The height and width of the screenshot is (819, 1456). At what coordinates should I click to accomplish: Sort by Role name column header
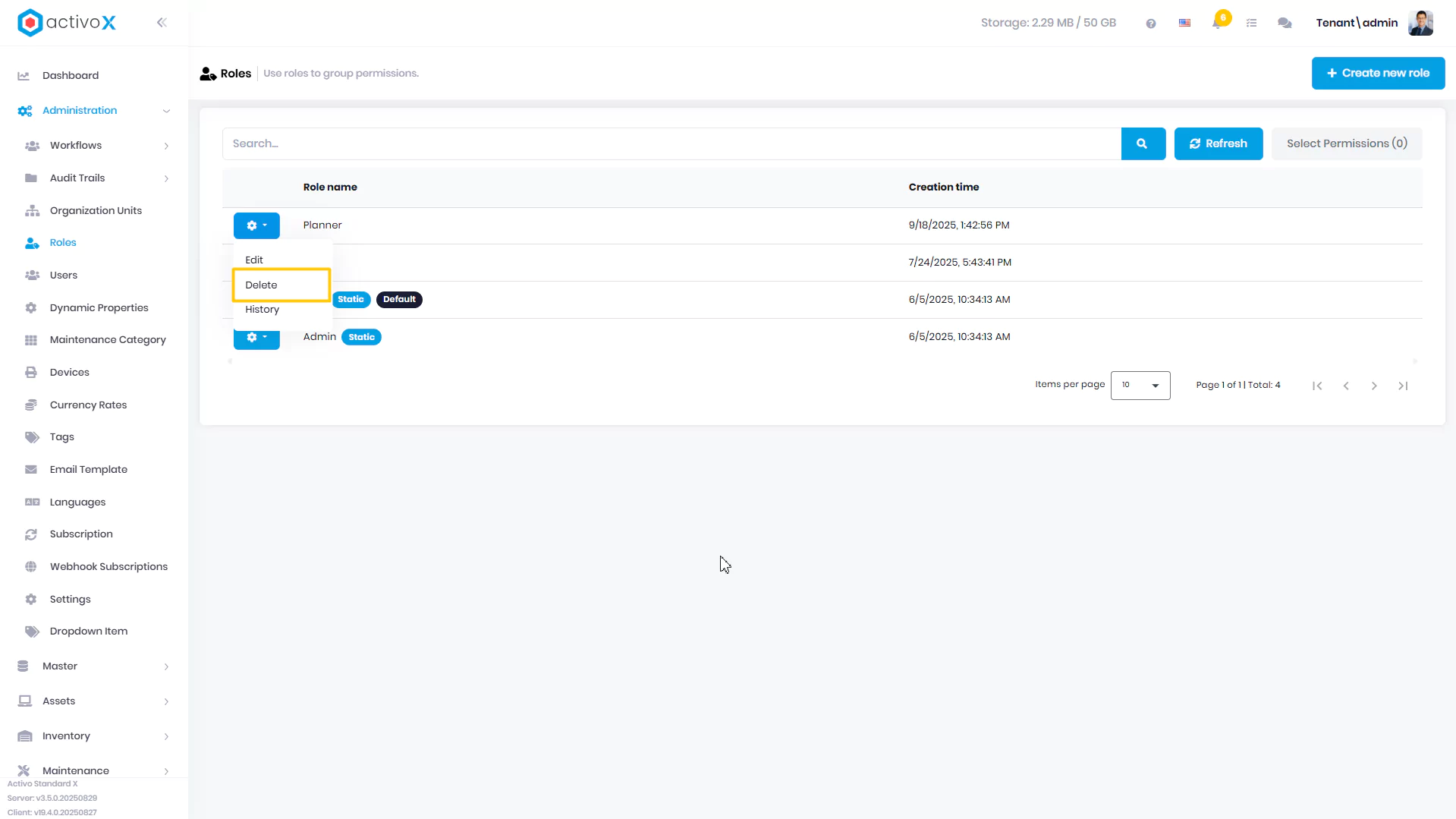330,187
